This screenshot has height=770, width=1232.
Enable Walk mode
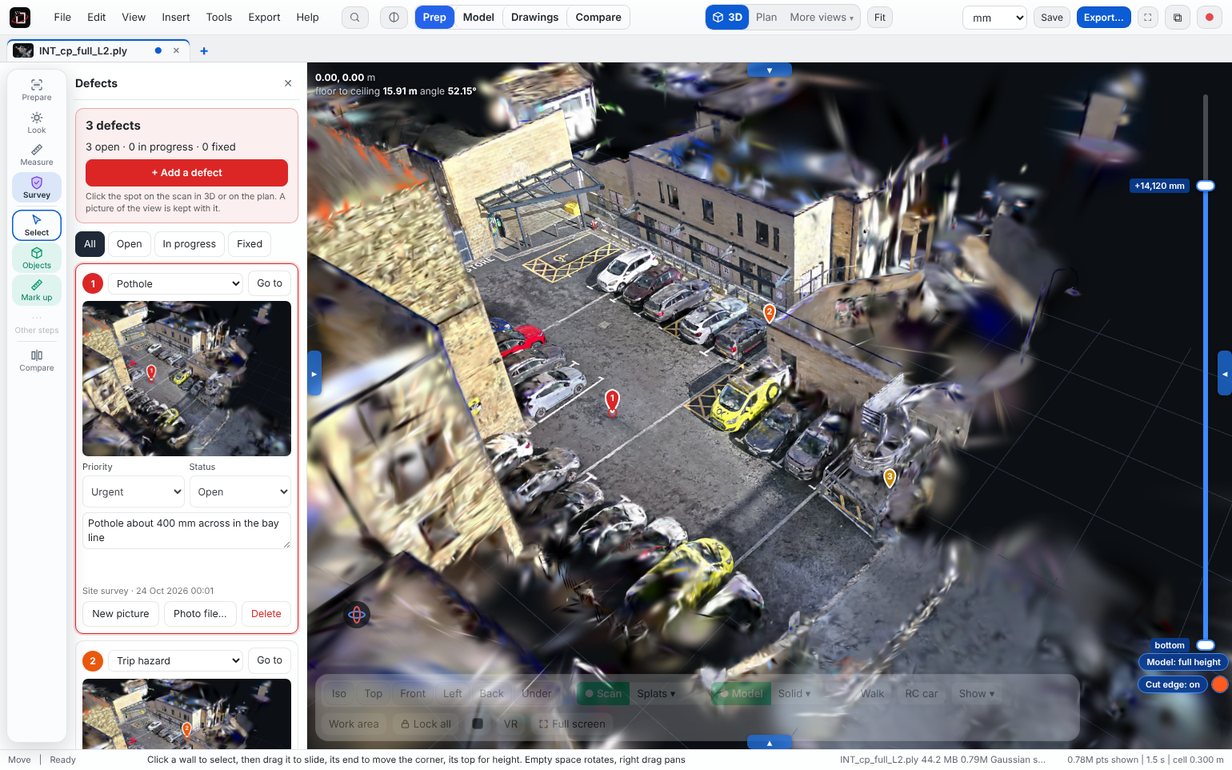[872, 693]
